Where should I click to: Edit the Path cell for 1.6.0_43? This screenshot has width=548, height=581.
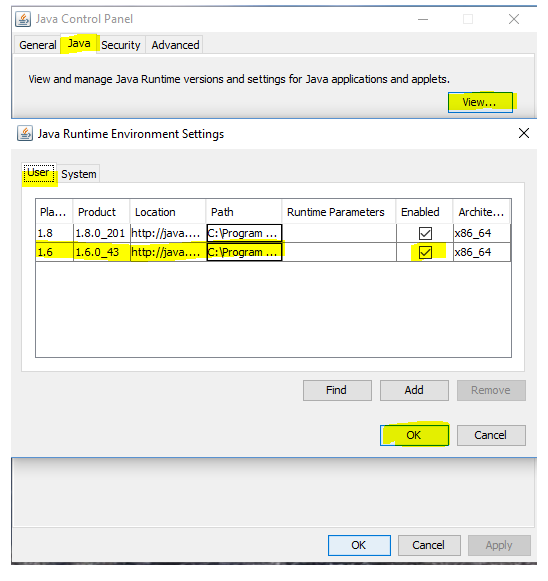244,252
